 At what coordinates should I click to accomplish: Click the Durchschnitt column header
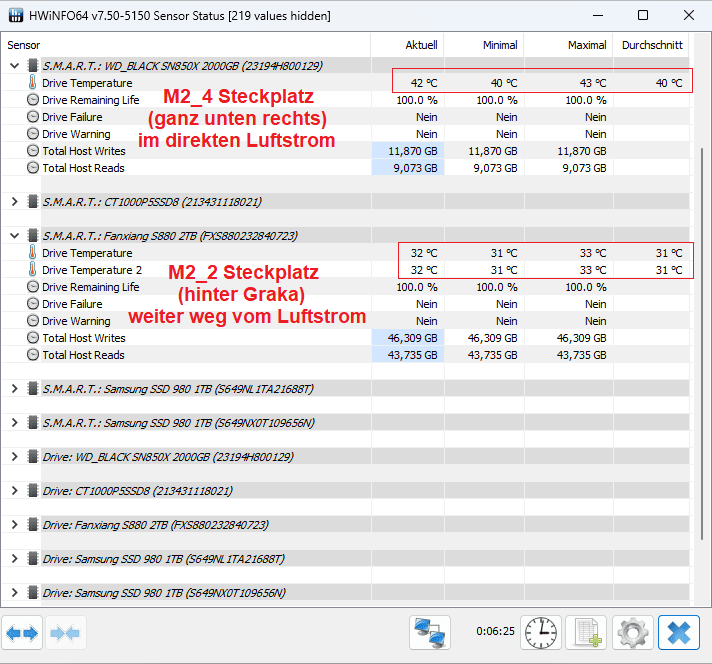pos(651,45)
